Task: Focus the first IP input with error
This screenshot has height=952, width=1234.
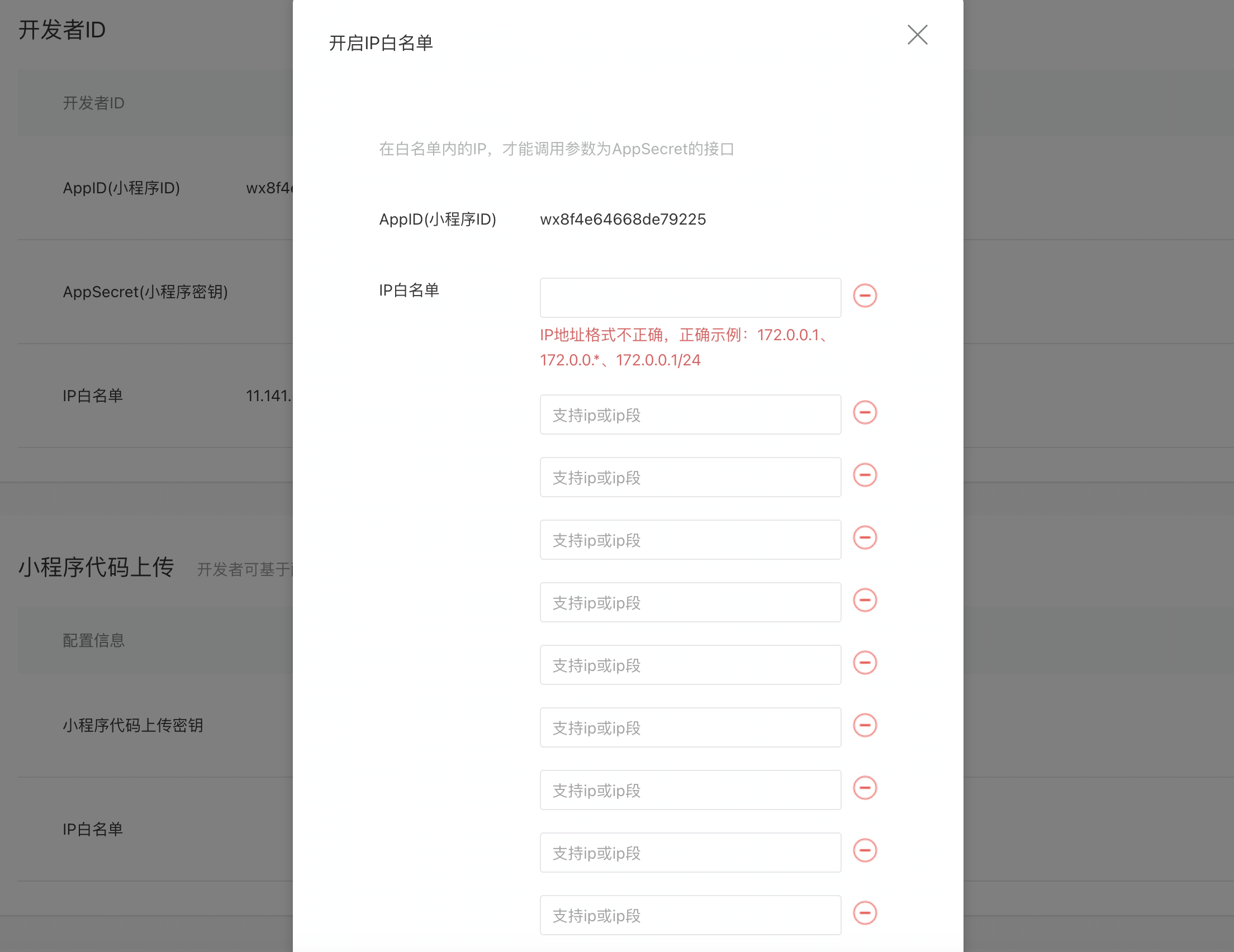Action: pos(690,298)
